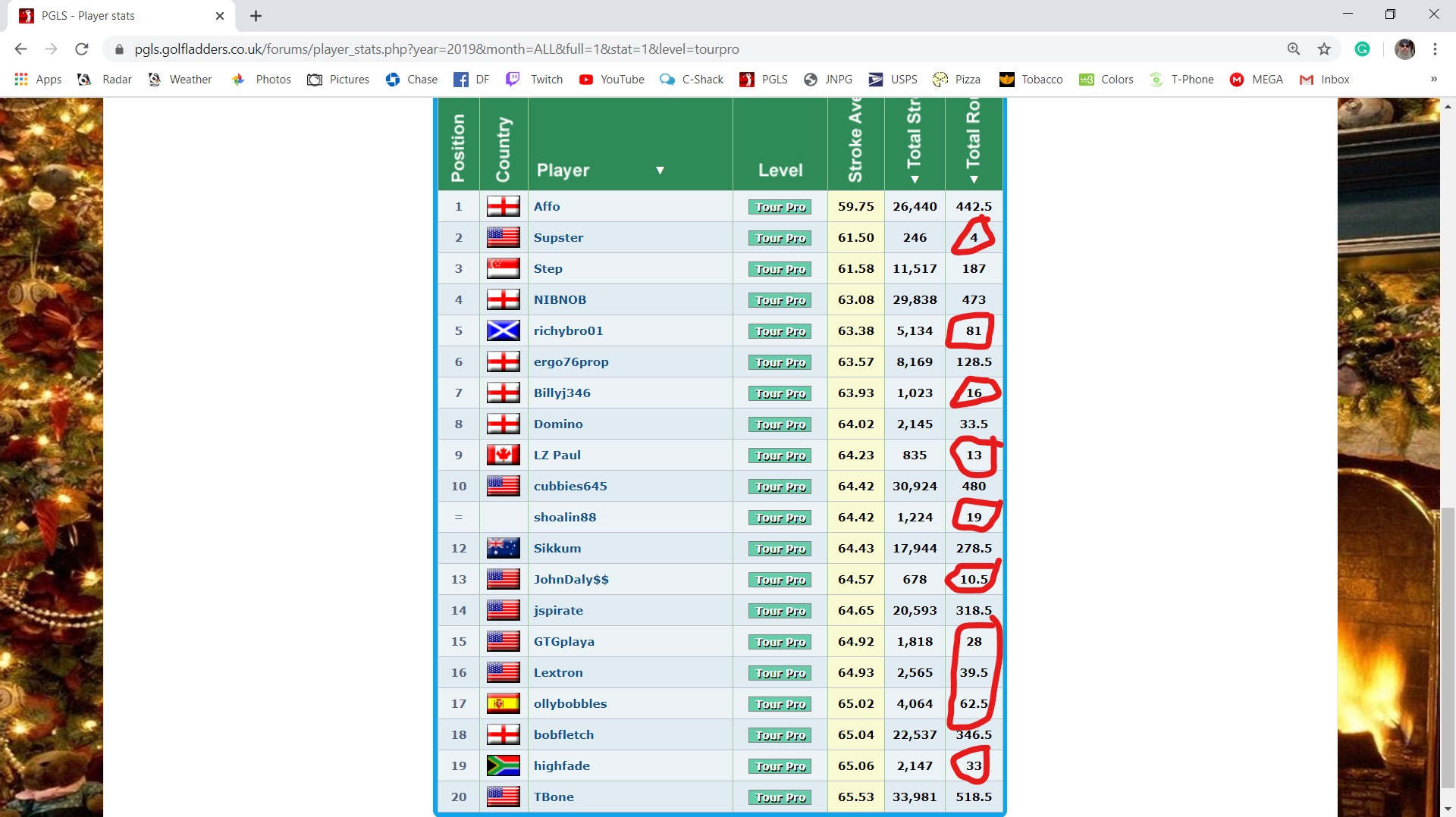This screenshot has height=817, width=1456.
Task: Go back using the back arrow
Action: click(x=20, y=49)
